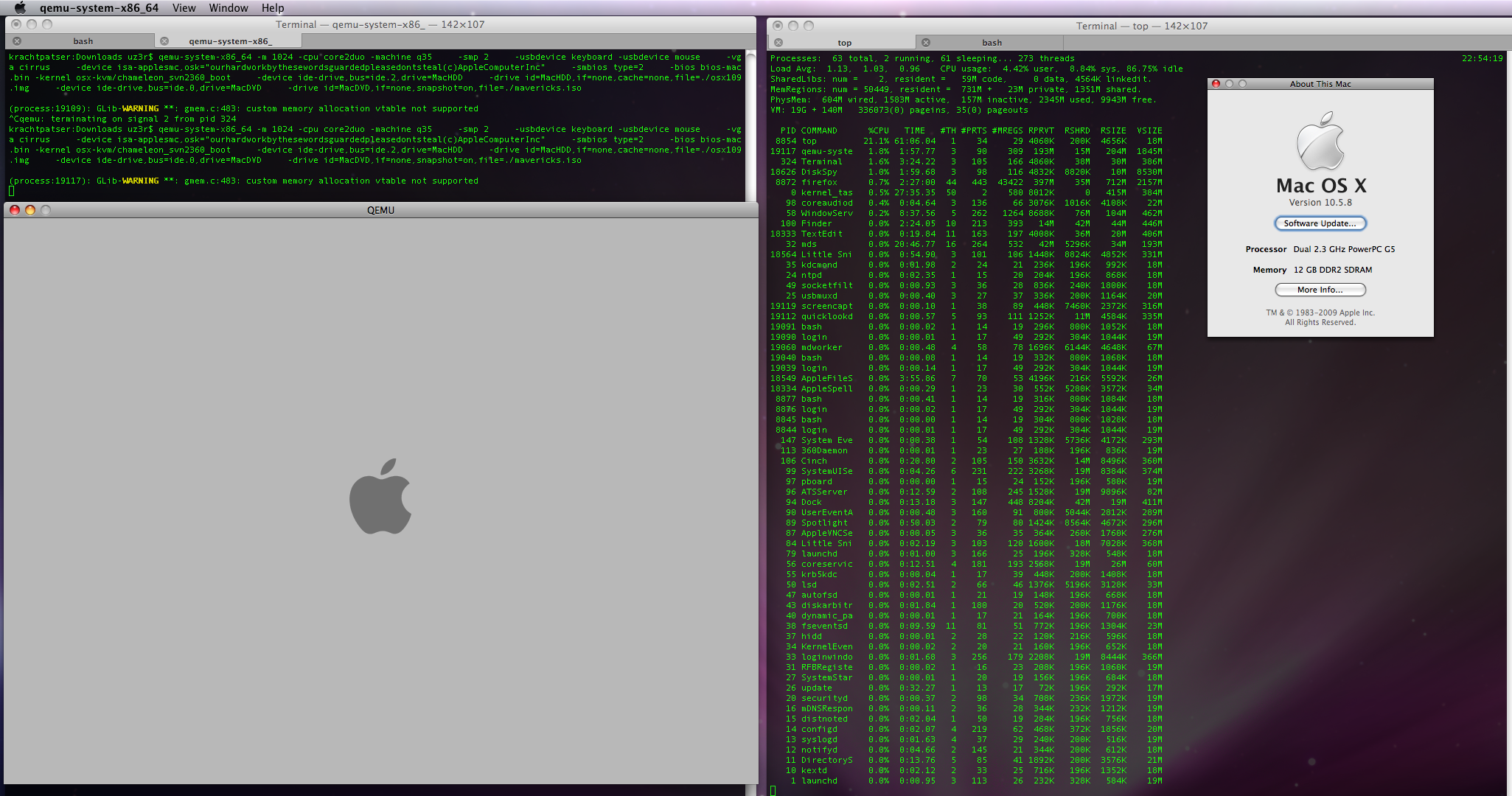This screenshot has width=1512, height=796.
Task: Select the top tab in right Terminal
Action: point(844,43)
